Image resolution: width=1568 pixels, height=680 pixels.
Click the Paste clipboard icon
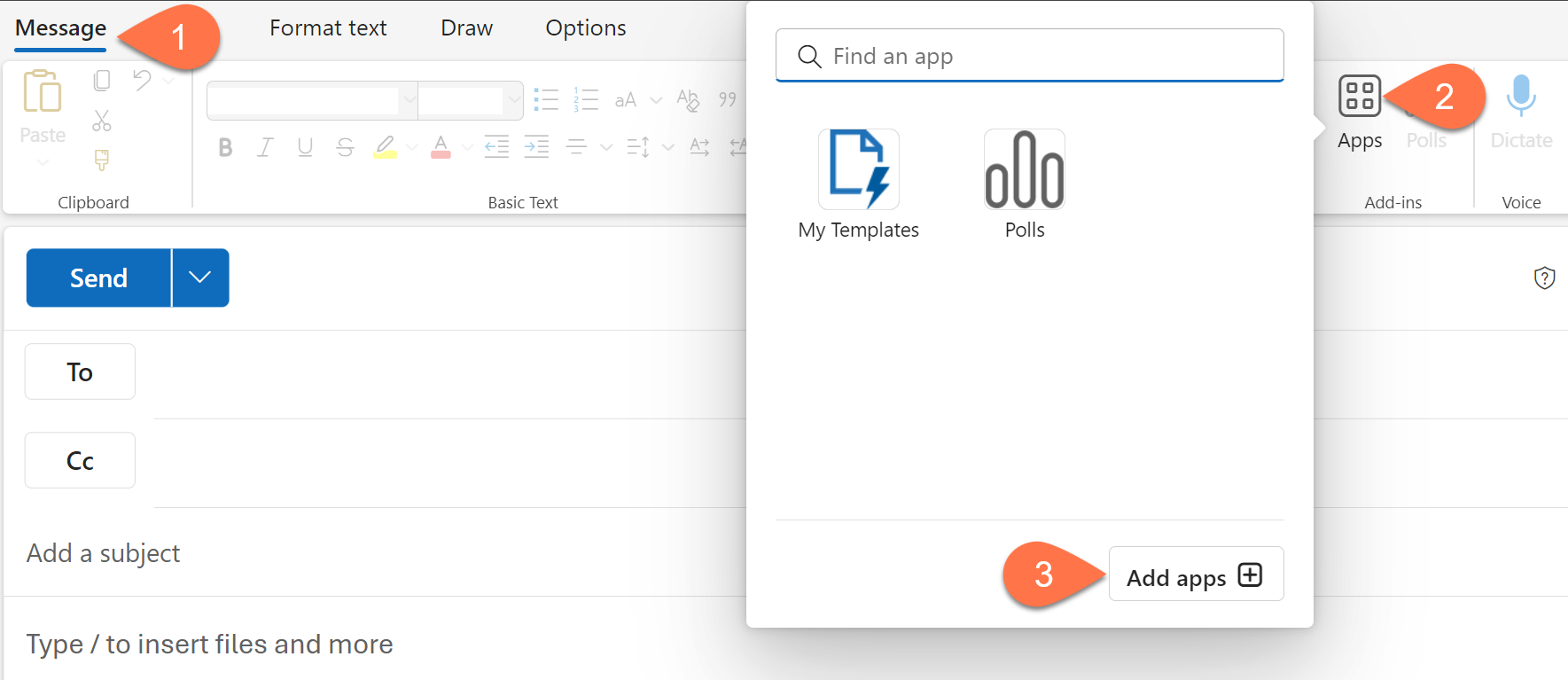tap(42, 91)
